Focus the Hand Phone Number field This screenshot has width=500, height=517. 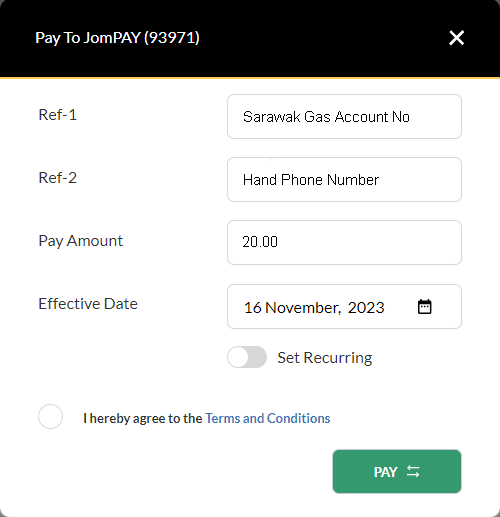coord(344,180)
